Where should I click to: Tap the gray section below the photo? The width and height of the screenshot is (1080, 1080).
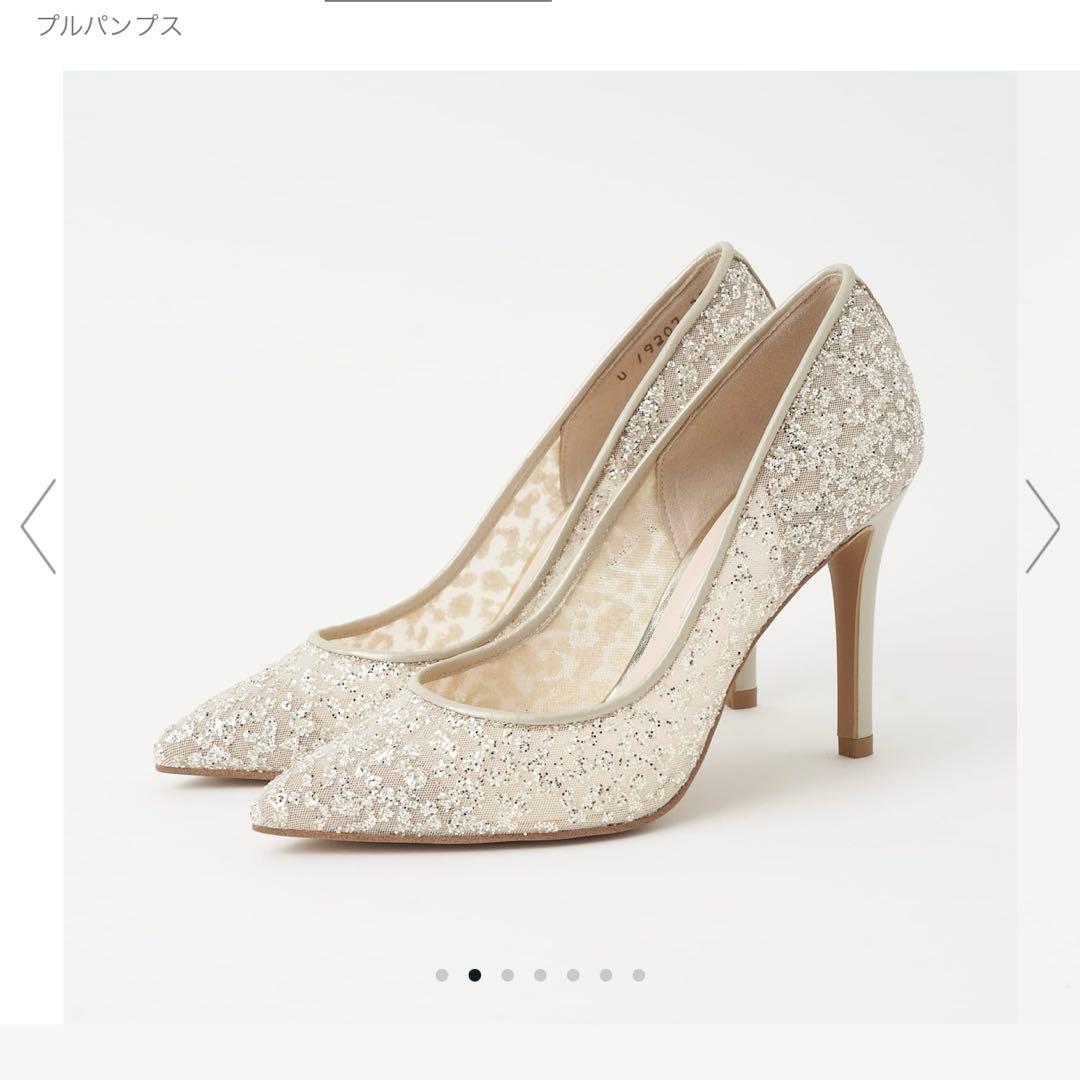tap(540, 1052)
